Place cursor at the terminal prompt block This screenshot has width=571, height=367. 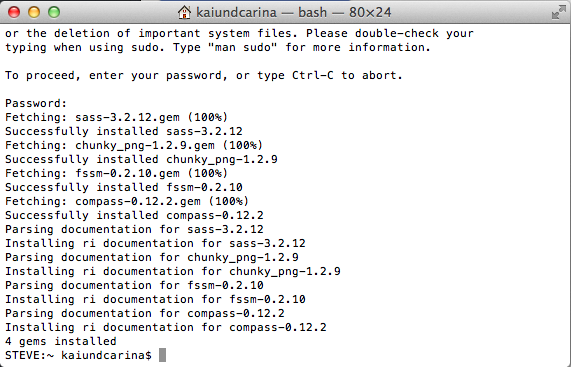tap(162, 355)
